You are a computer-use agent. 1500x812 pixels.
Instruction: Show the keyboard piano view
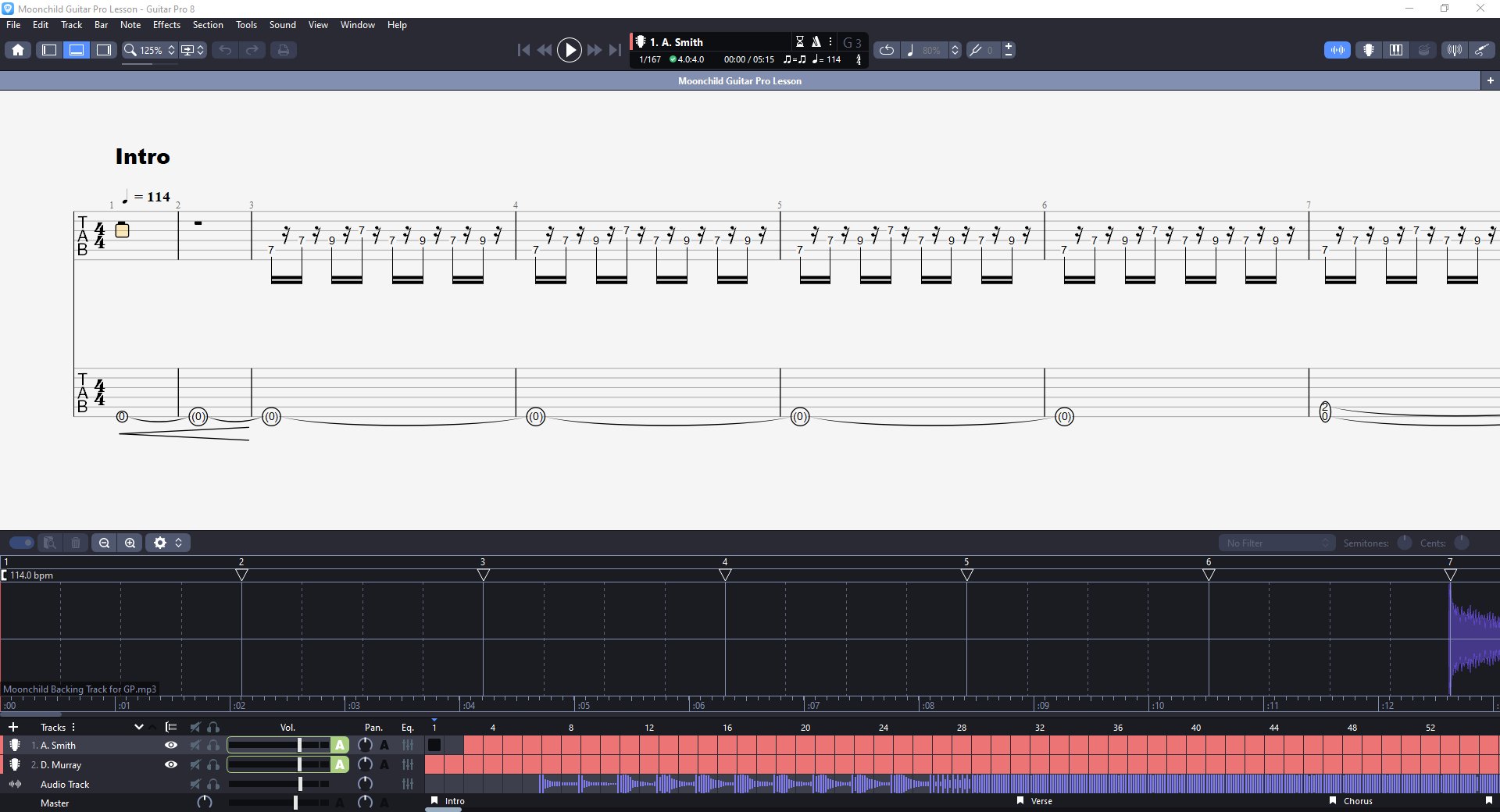1396,50
